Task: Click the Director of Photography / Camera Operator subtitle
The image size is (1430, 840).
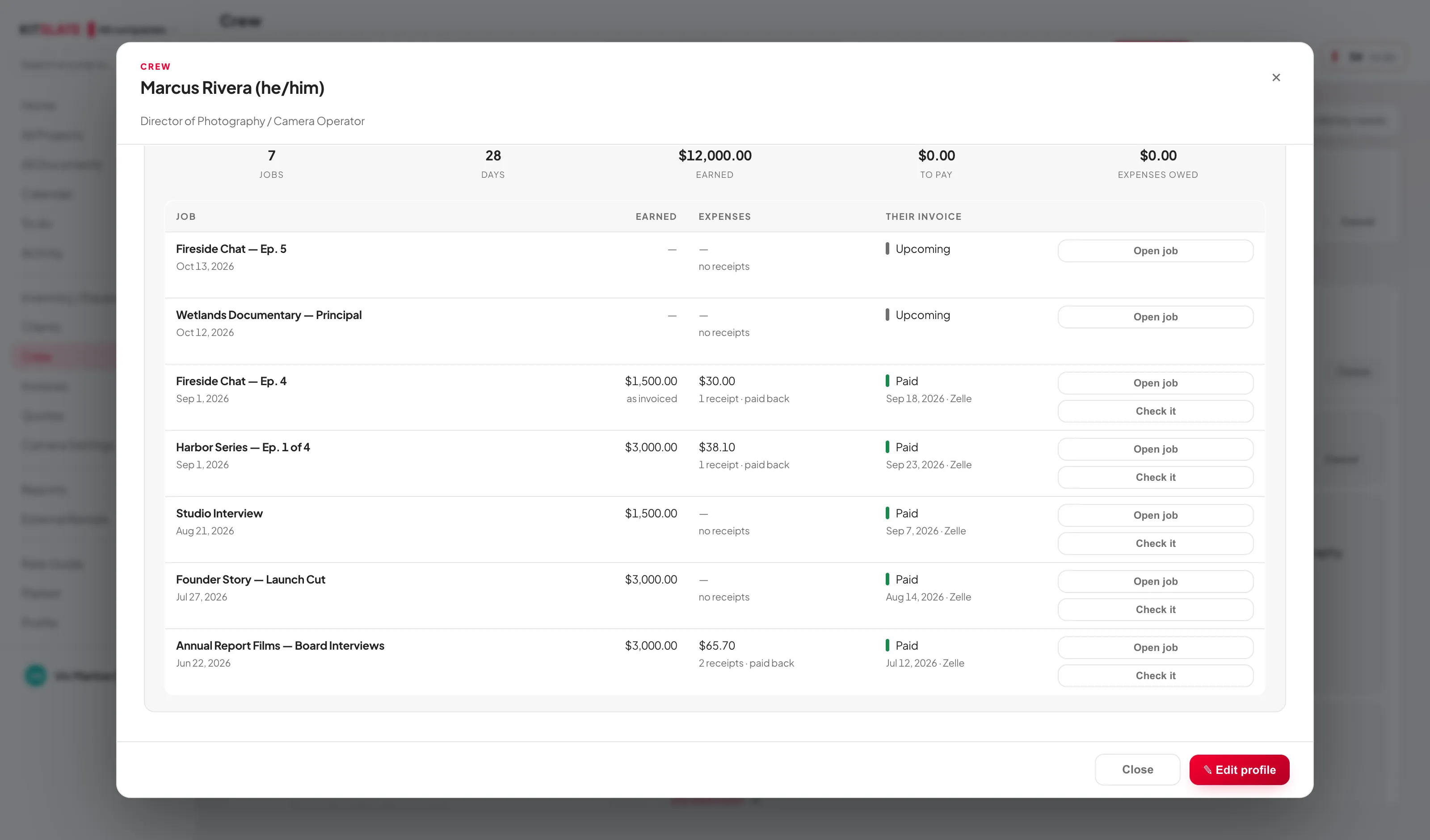Action: (x=252, y=121)
